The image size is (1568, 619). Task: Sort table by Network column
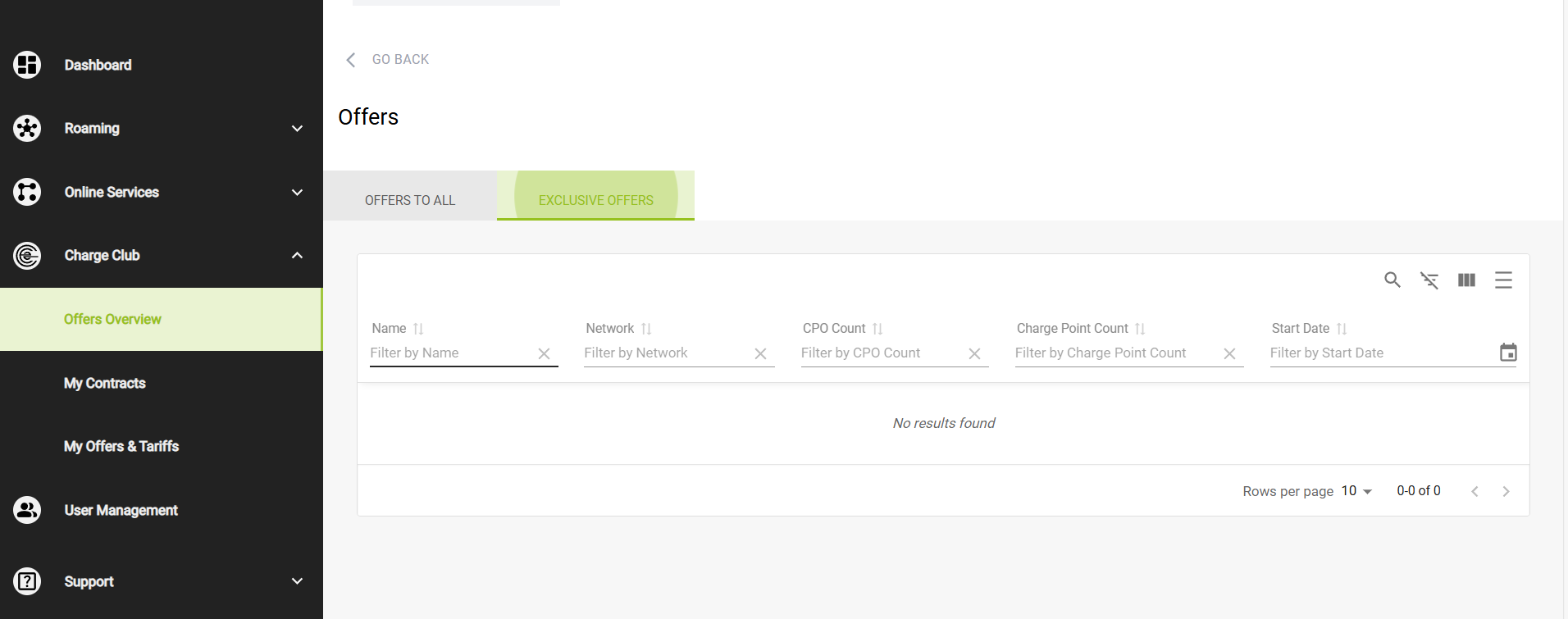point(646,329)
